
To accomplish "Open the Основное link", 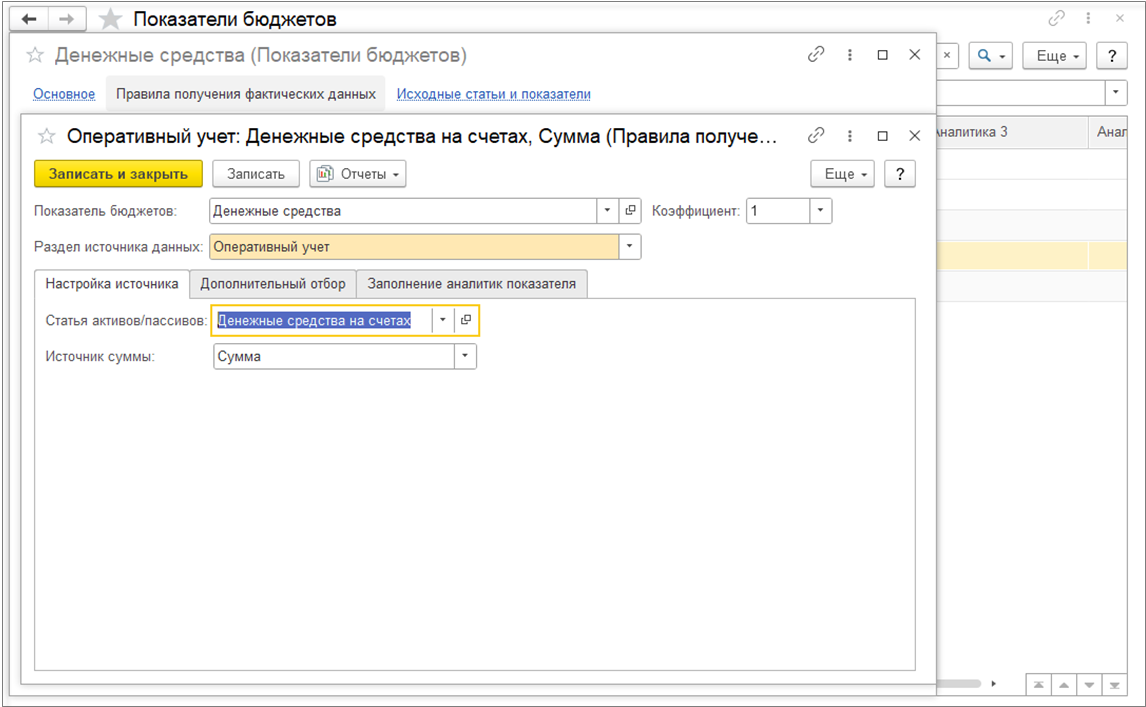I will (x=64, y=94).
